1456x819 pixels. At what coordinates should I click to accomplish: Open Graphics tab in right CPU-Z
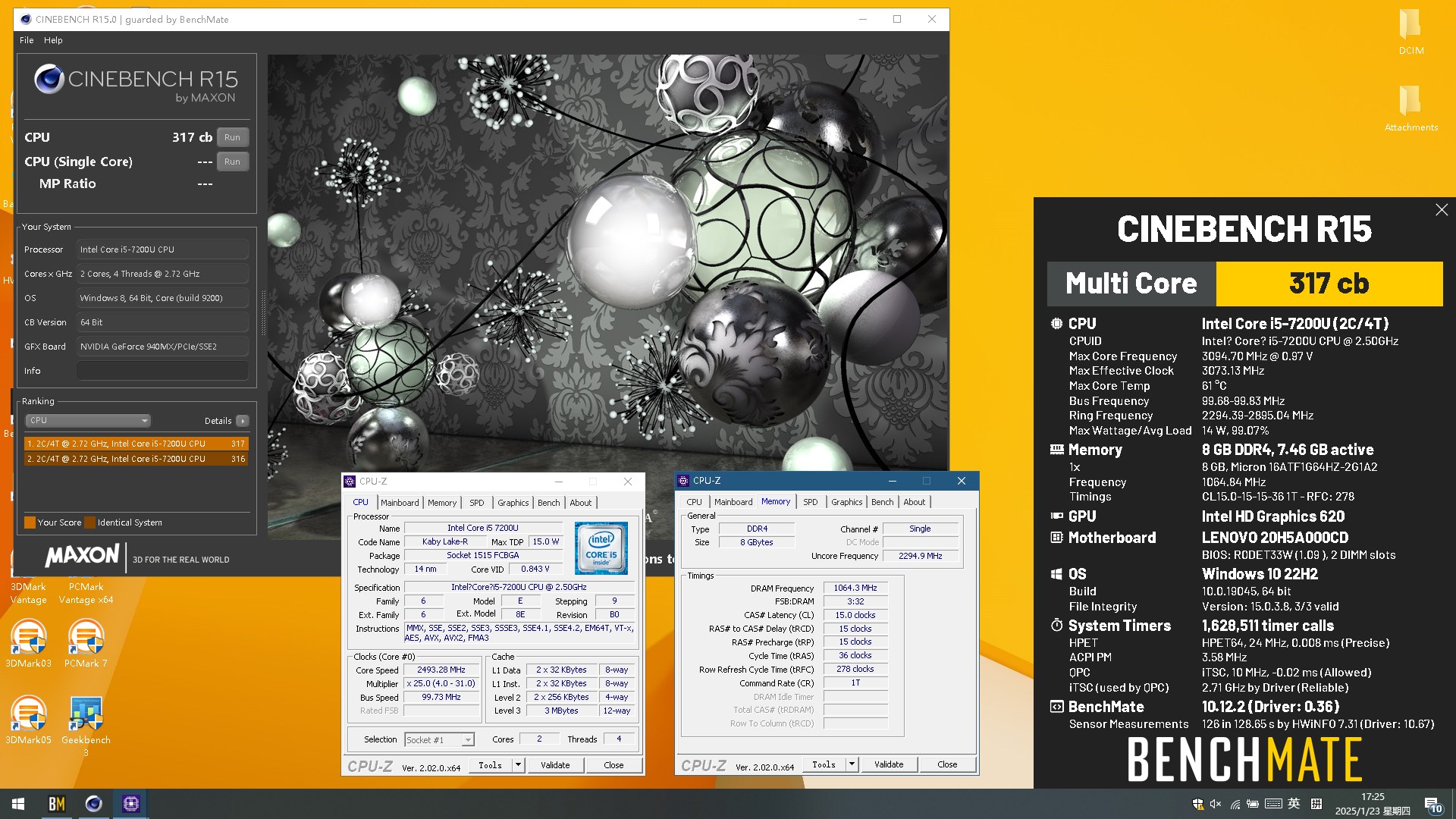[x=847, y=502]
